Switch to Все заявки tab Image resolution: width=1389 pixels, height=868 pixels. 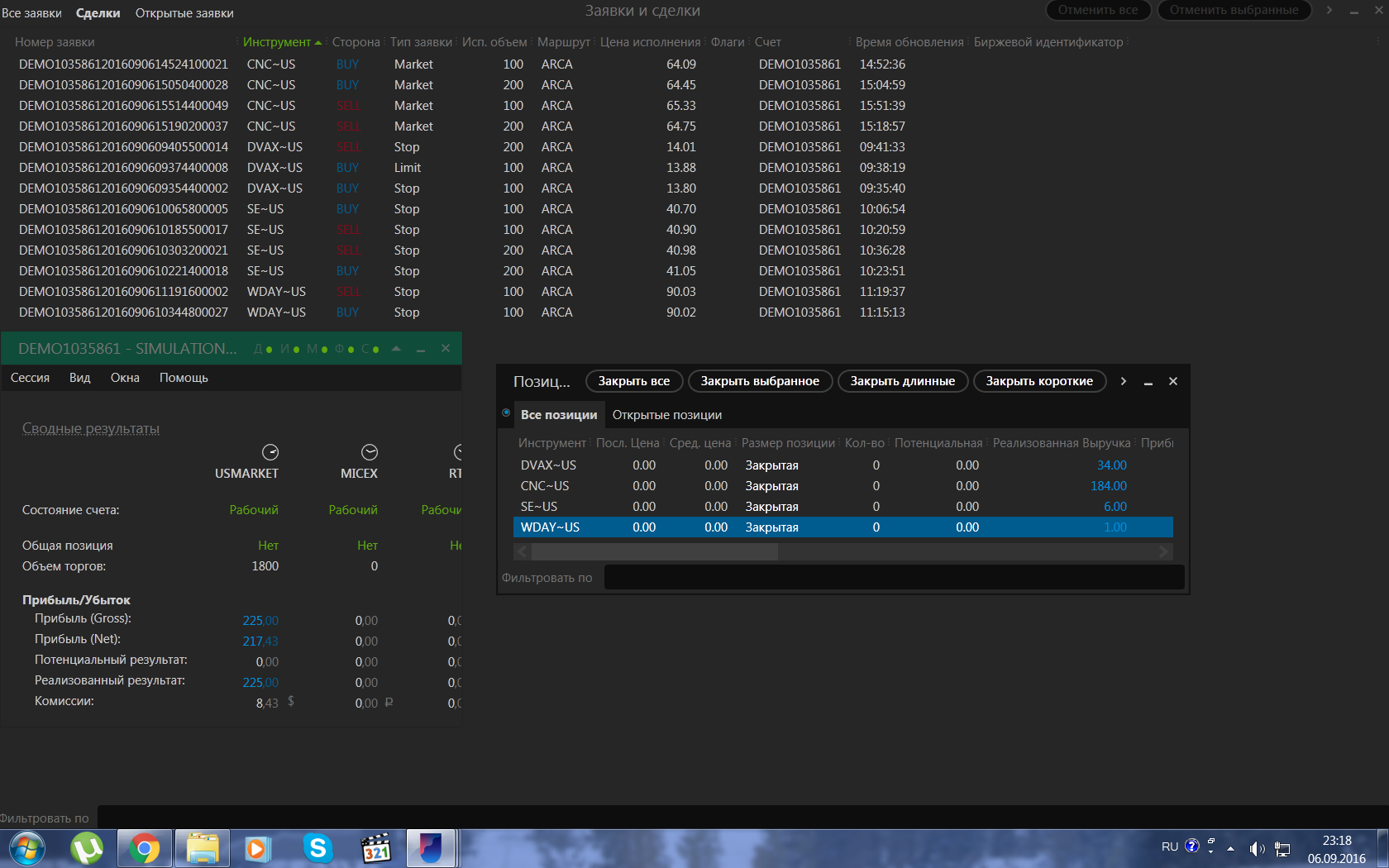[x=31, y=13]
